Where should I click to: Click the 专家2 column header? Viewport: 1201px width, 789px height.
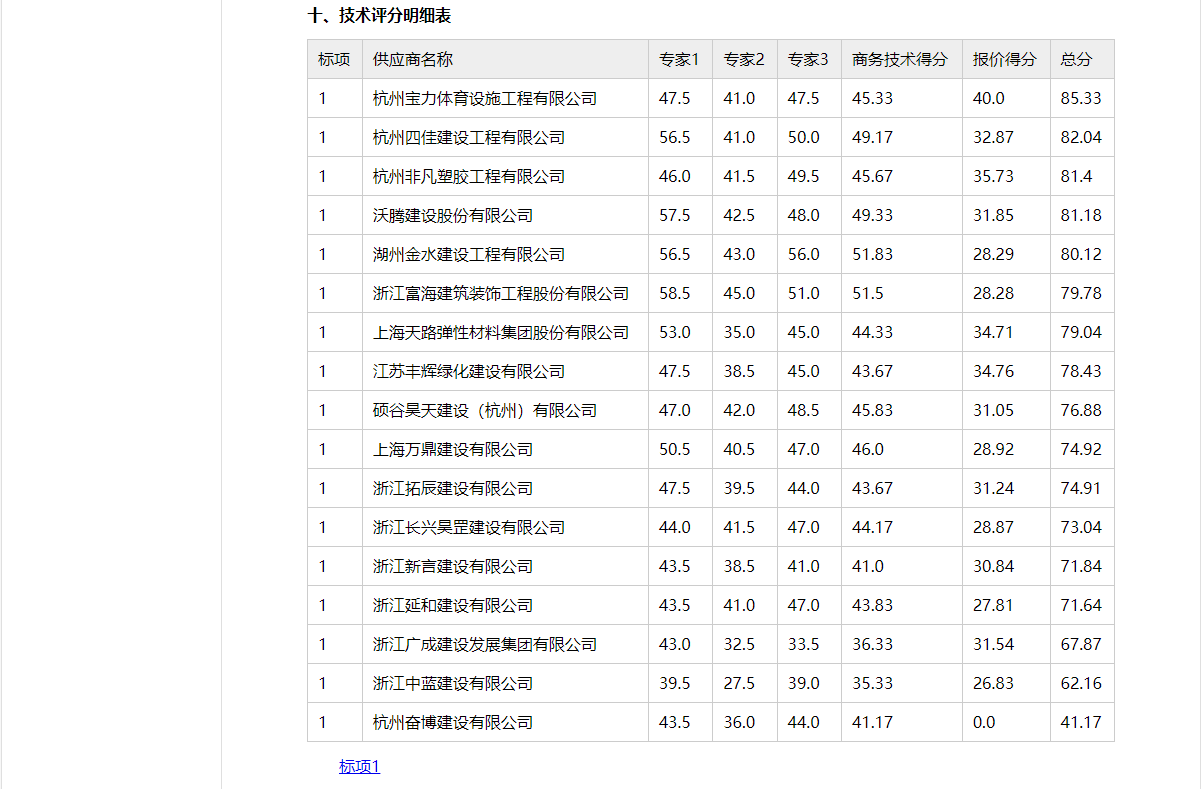[743, 59]
